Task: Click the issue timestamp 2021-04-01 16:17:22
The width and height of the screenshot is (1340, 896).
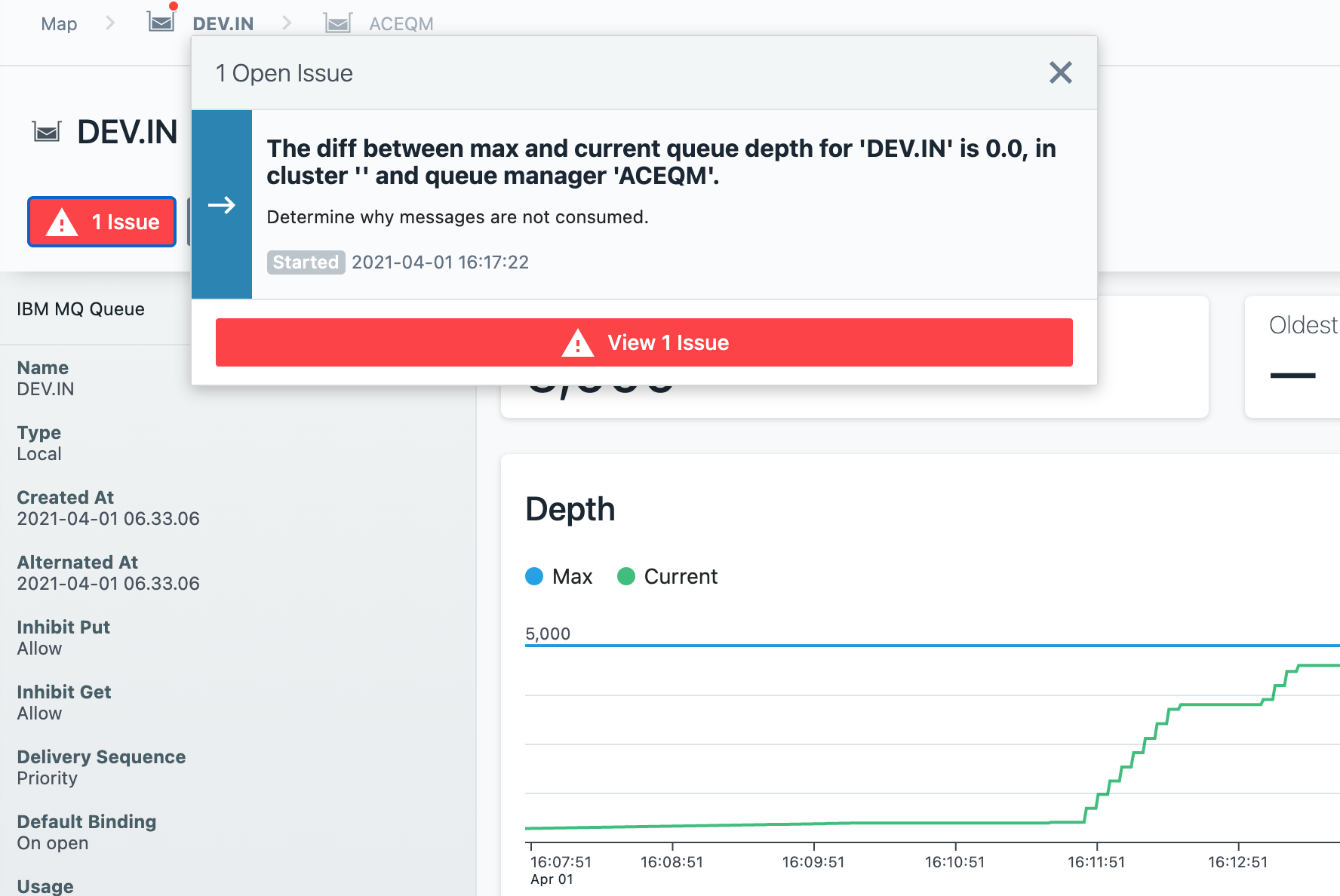Action: click(x=440, y=262)
